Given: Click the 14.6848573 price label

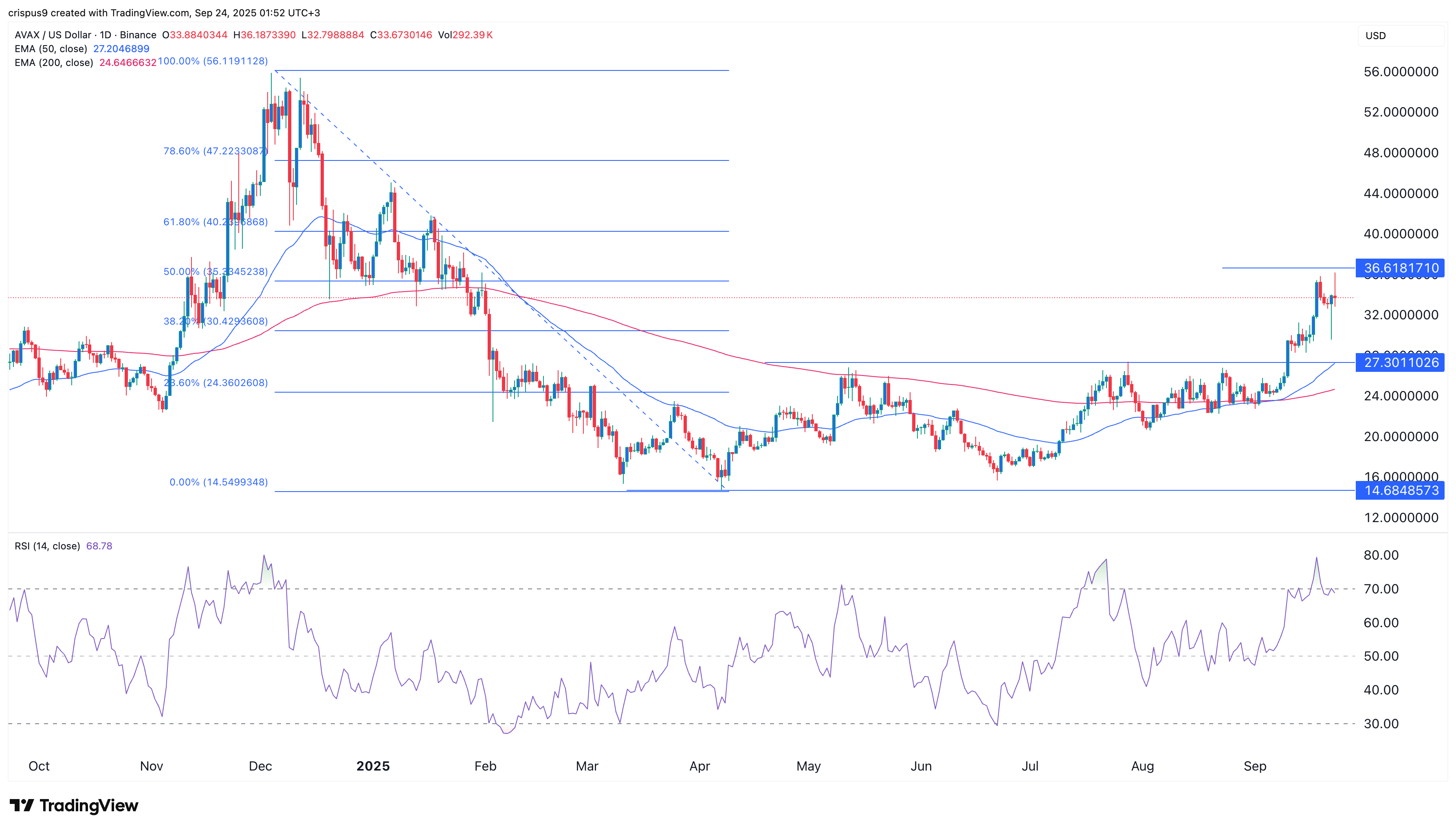Looking at the screenshot, I should [1400, 490].
